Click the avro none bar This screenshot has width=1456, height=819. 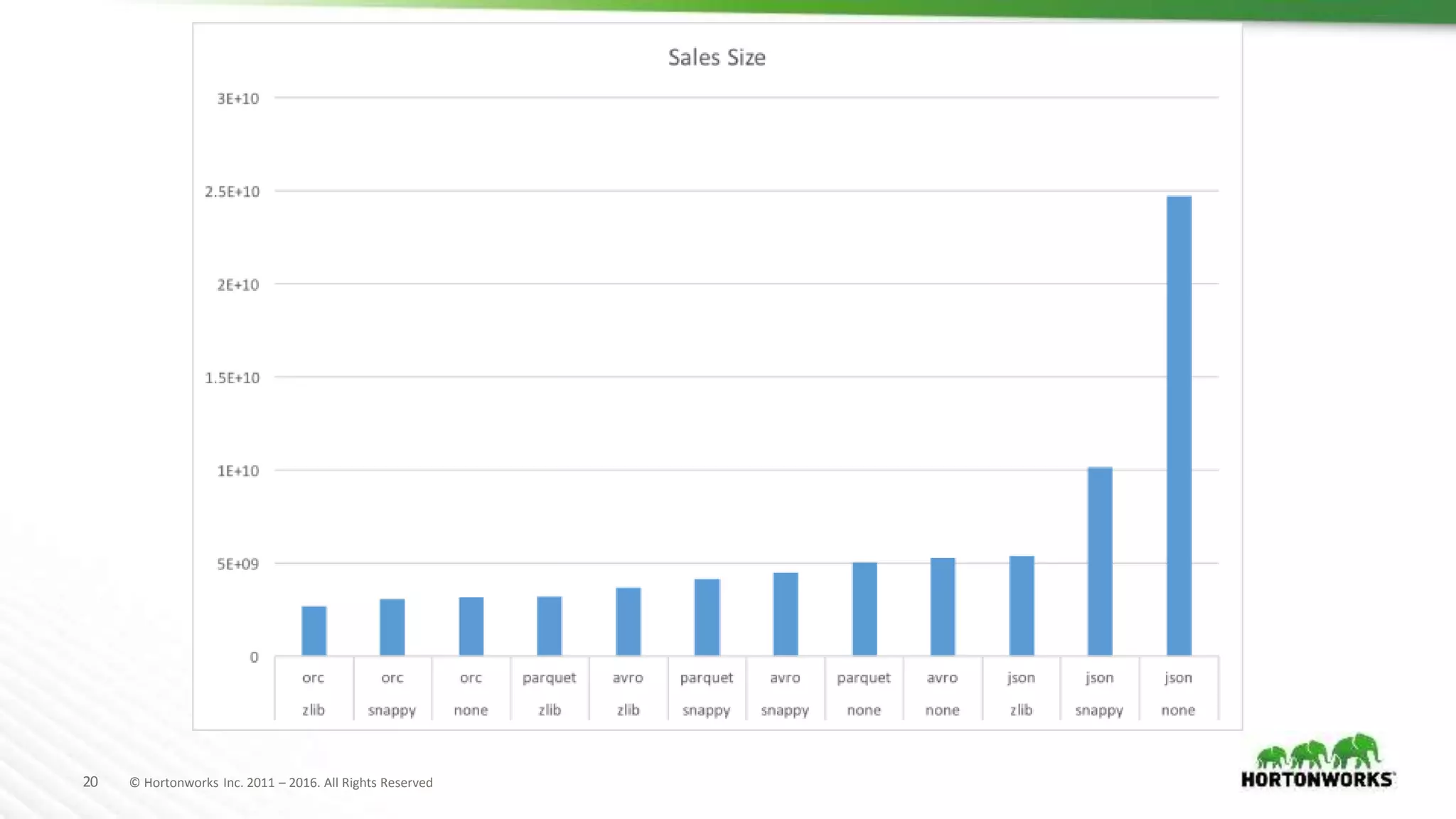click(x=943, y=606)
